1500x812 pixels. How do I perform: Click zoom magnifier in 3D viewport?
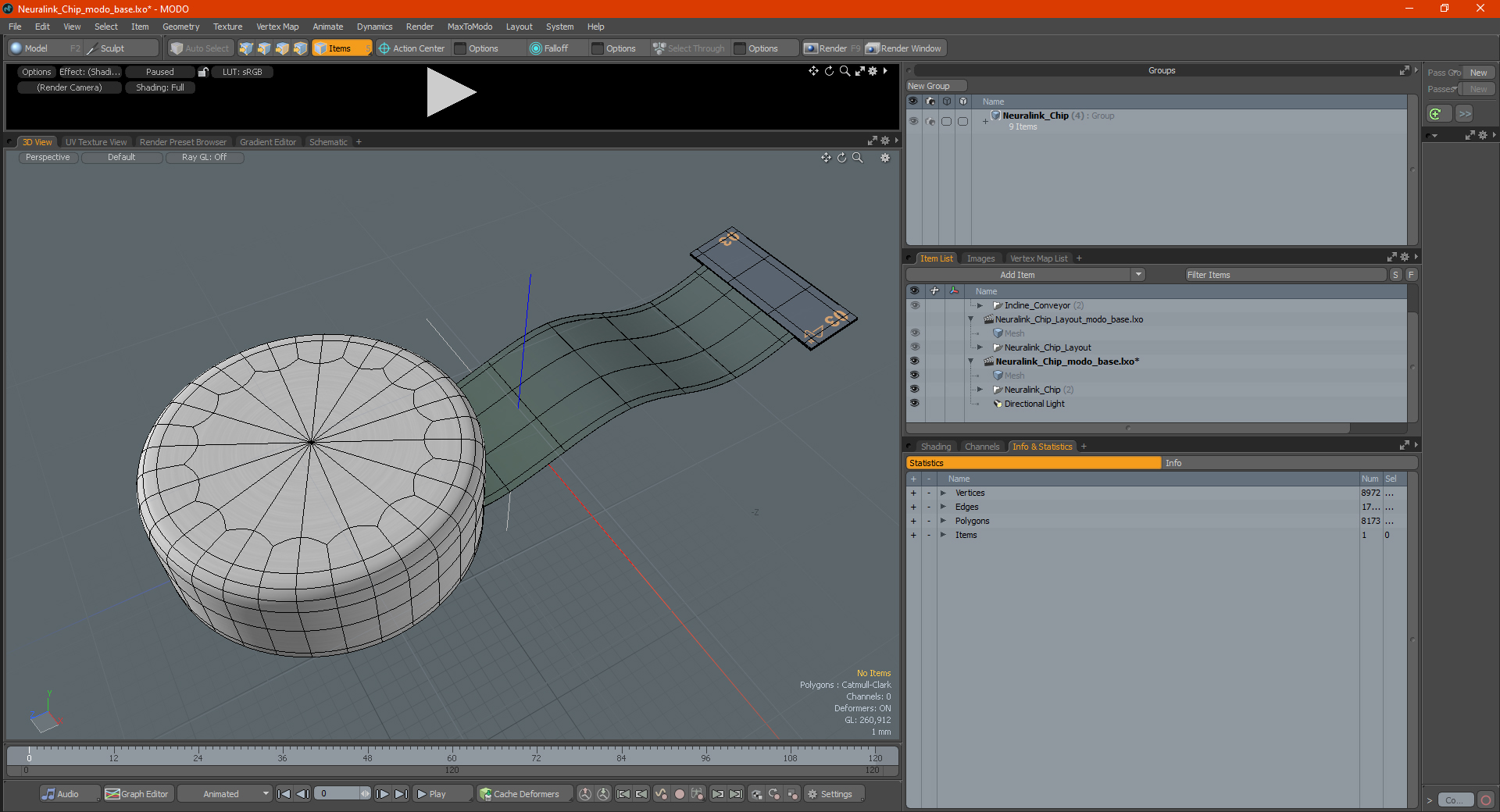(x=858, y=158)
